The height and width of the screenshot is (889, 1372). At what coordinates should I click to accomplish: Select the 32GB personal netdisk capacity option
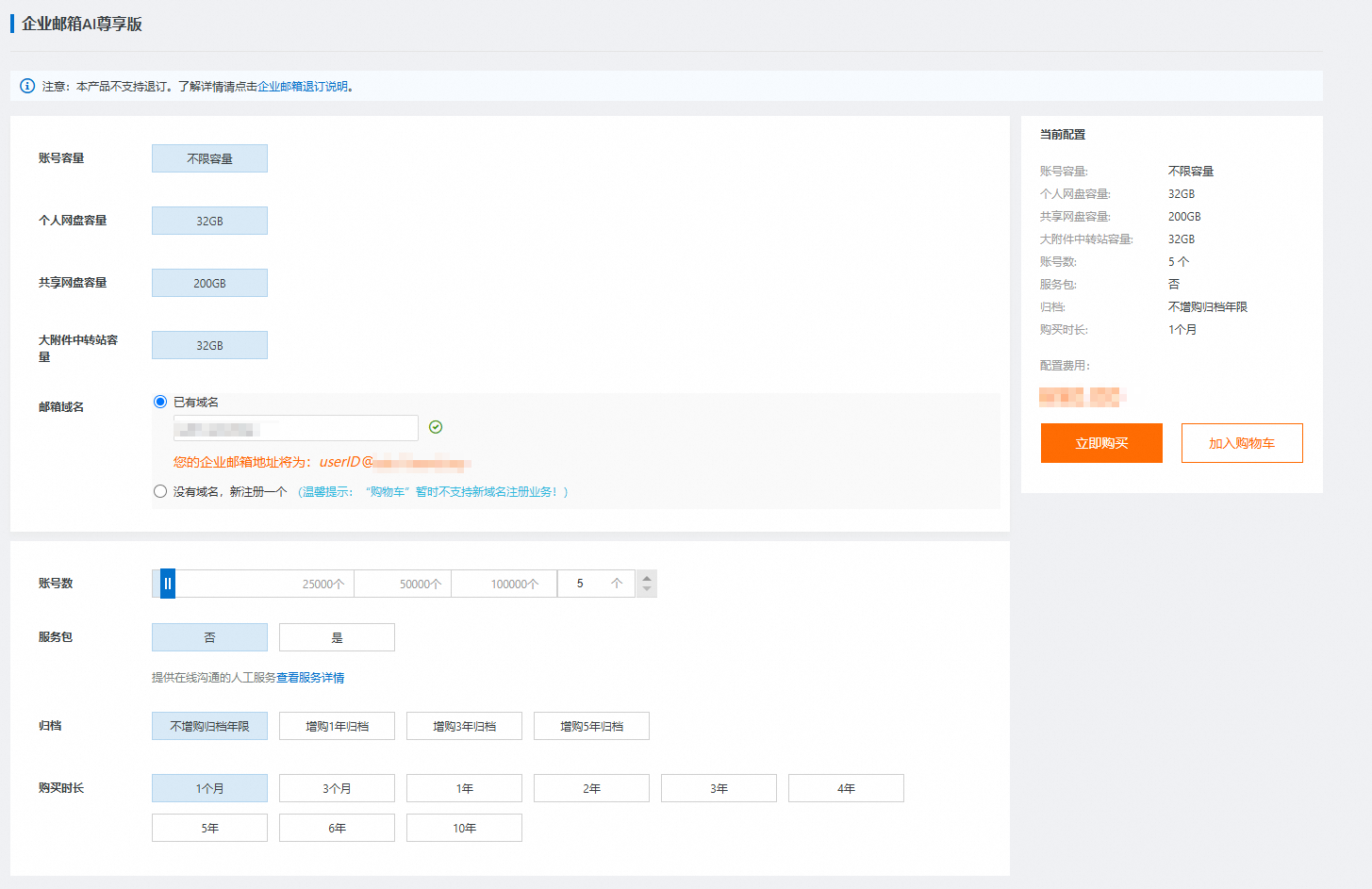pyautogui.click(x=209, y=221)
